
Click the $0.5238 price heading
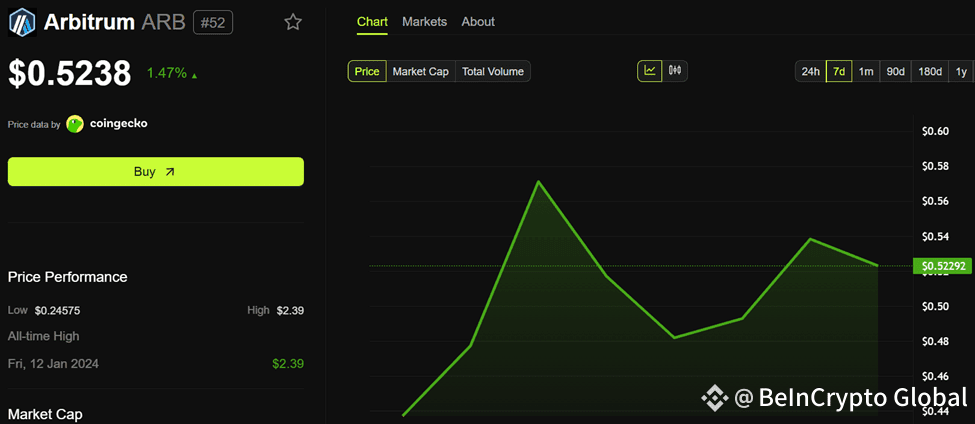(70, 73)
